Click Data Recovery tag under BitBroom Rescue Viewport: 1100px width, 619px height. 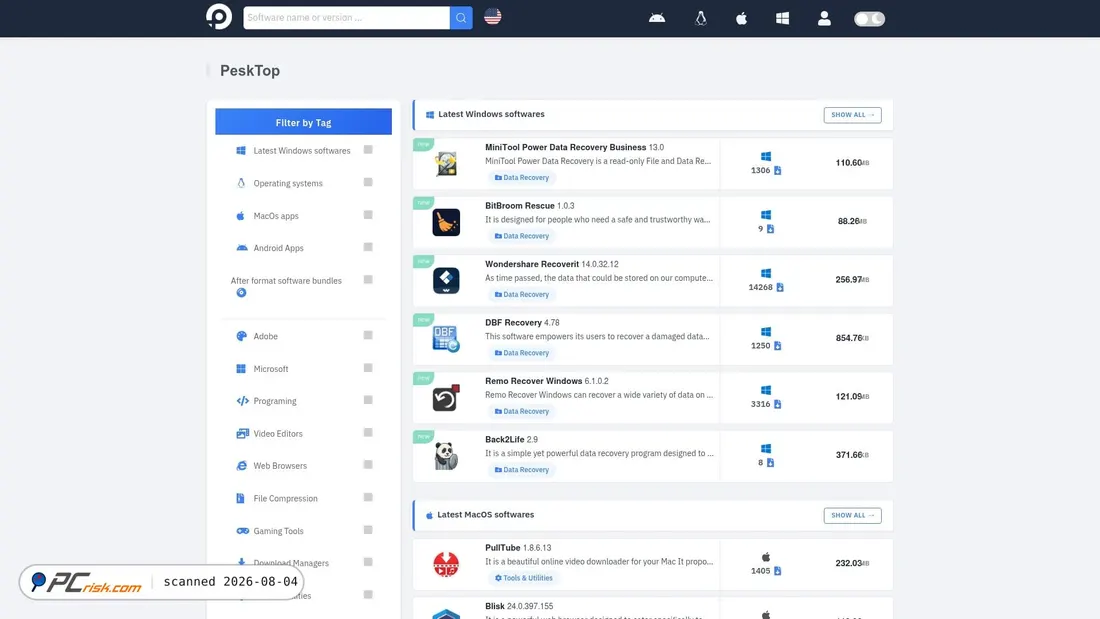click(522, 236)
